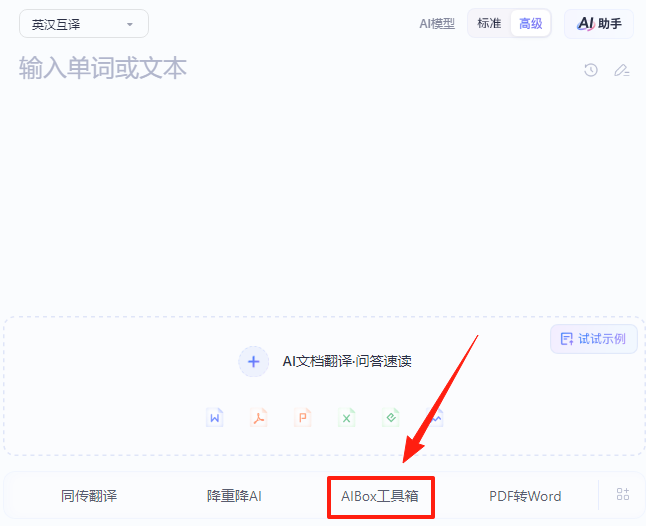Choose the PowerPoint file type icon
The width and height of the screenshot is (646, 526).
pos(303,418)
